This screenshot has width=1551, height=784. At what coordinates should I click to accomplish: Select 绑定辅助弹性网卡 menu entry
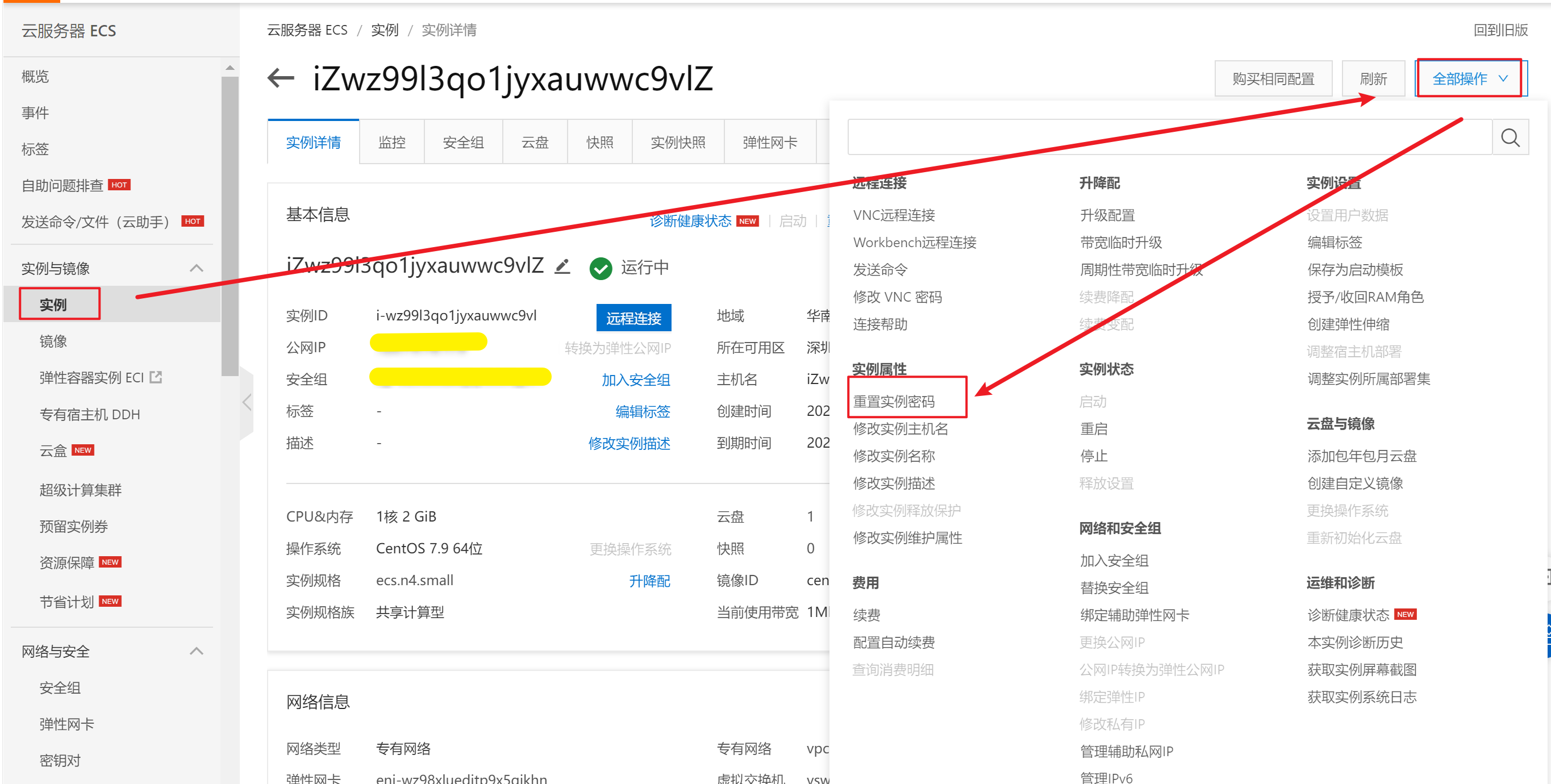tap(1135, 615)
